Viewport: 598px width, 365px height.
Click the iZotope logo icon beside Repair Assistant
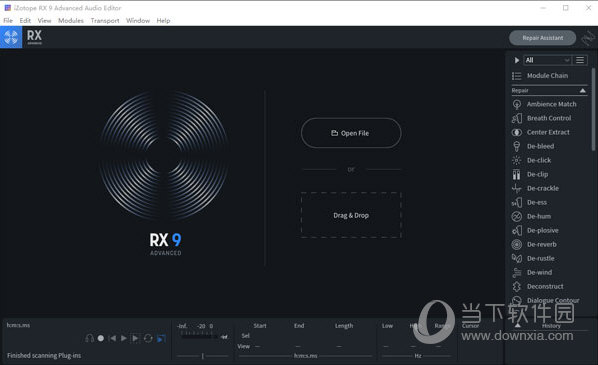coord(588,38)
